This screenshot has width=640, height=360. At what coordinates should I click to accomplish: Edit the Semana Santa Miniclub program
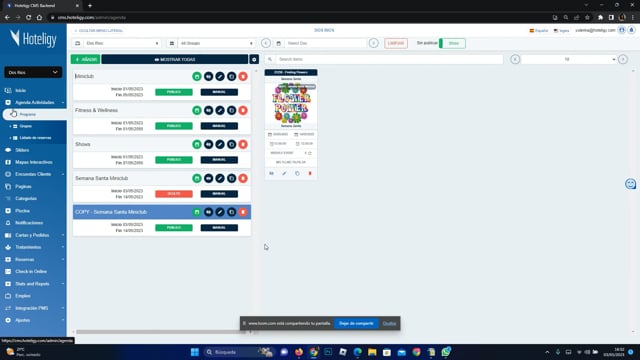click(x=220, y=178)
